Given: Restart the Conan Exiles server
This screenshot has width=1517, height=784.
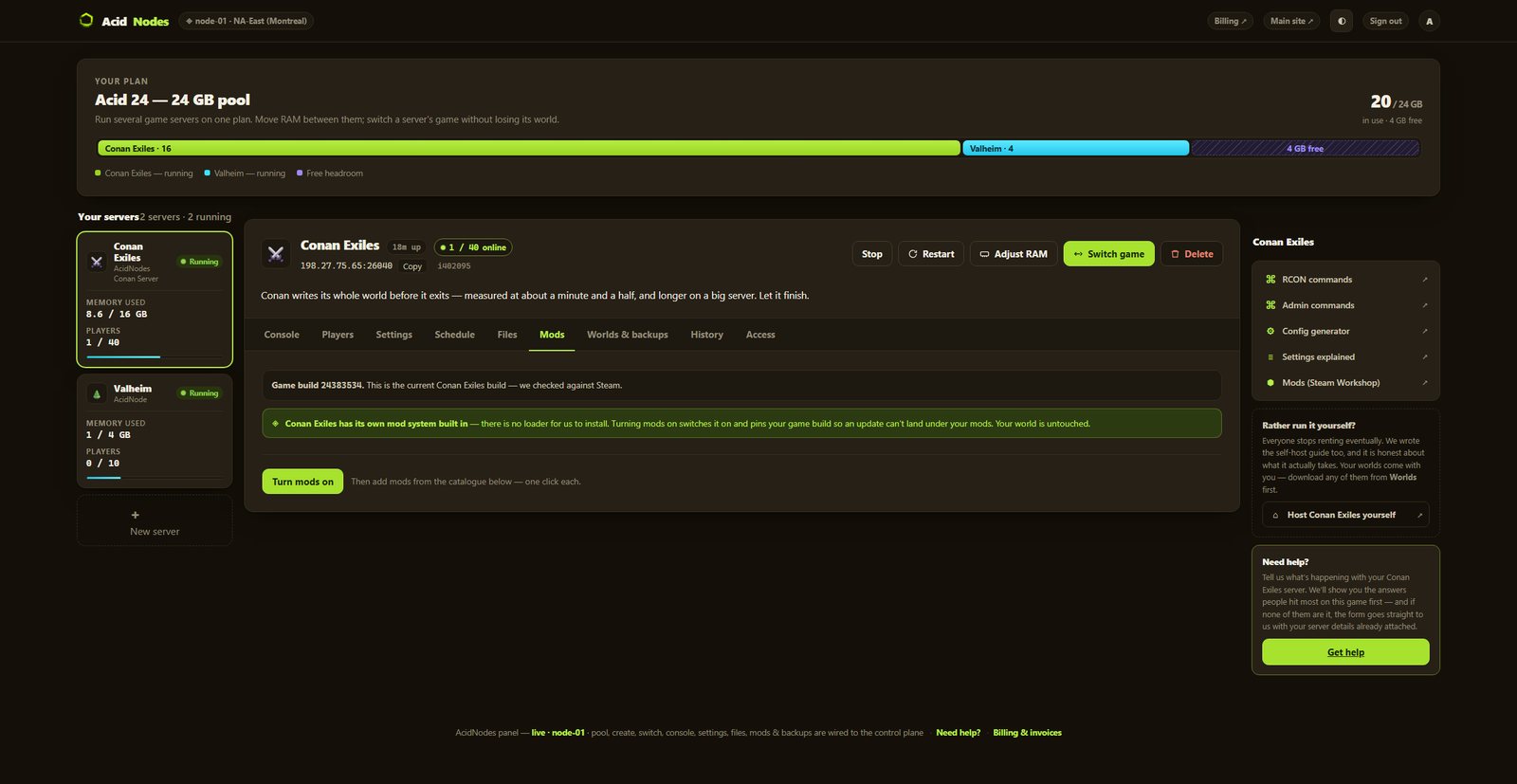Looking at the screenshot, I should (x=931, y=254).
